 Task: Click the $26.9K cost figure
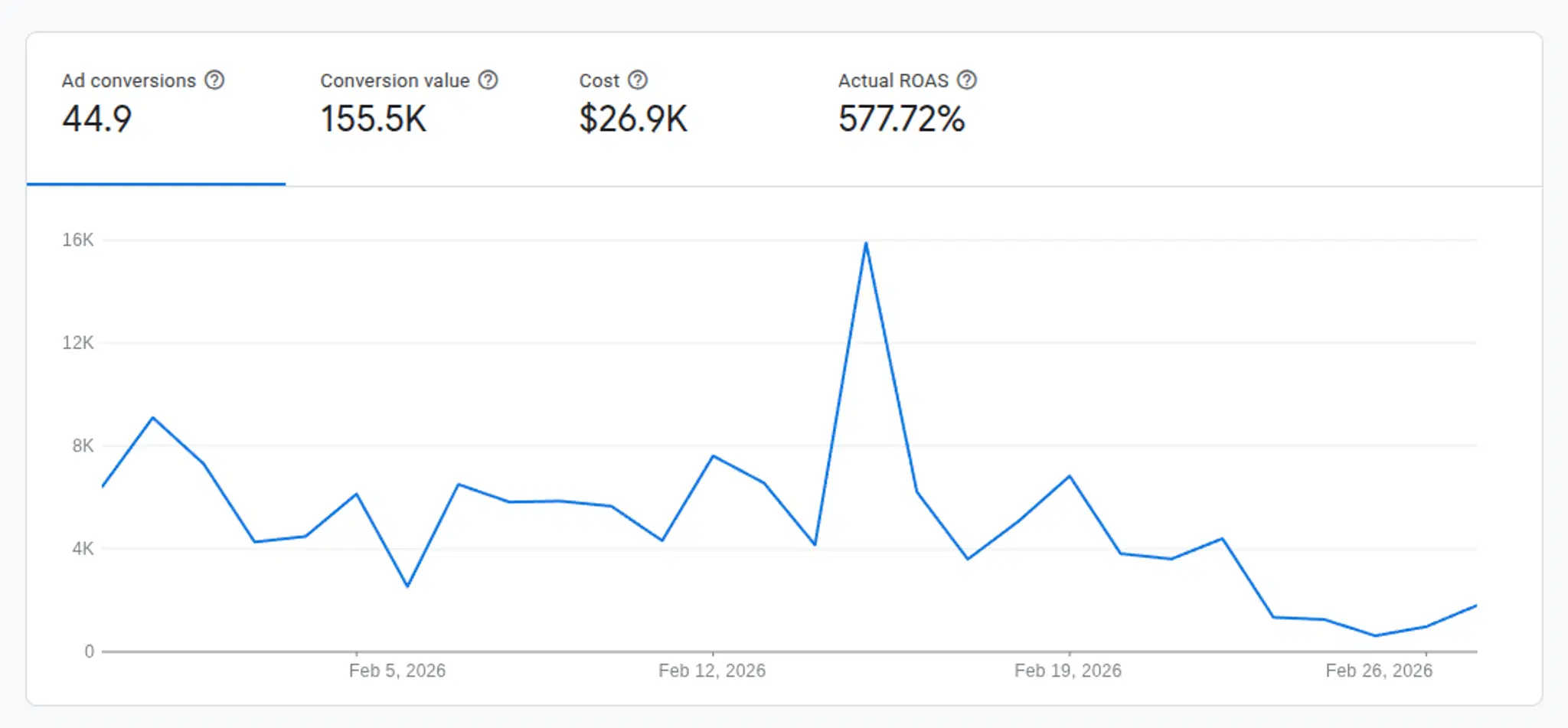(x=632, y=119)
